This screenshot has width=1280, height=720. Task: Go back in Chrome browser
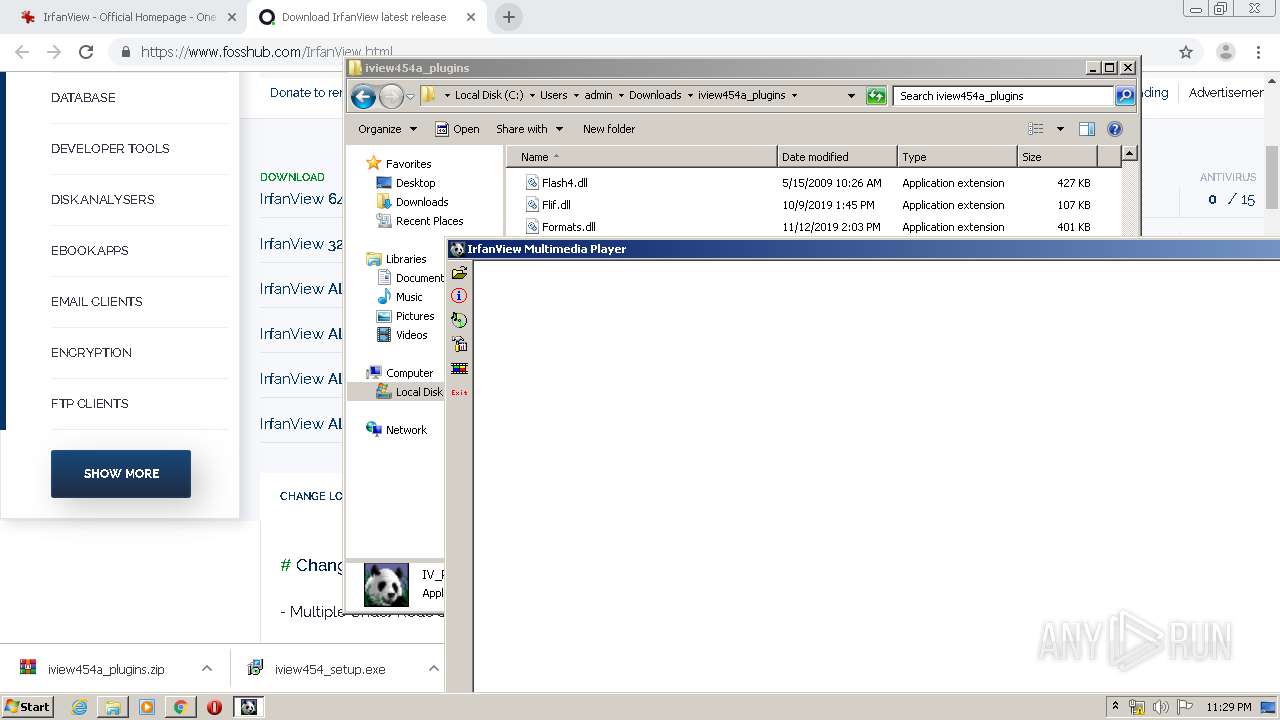(22, 52)
